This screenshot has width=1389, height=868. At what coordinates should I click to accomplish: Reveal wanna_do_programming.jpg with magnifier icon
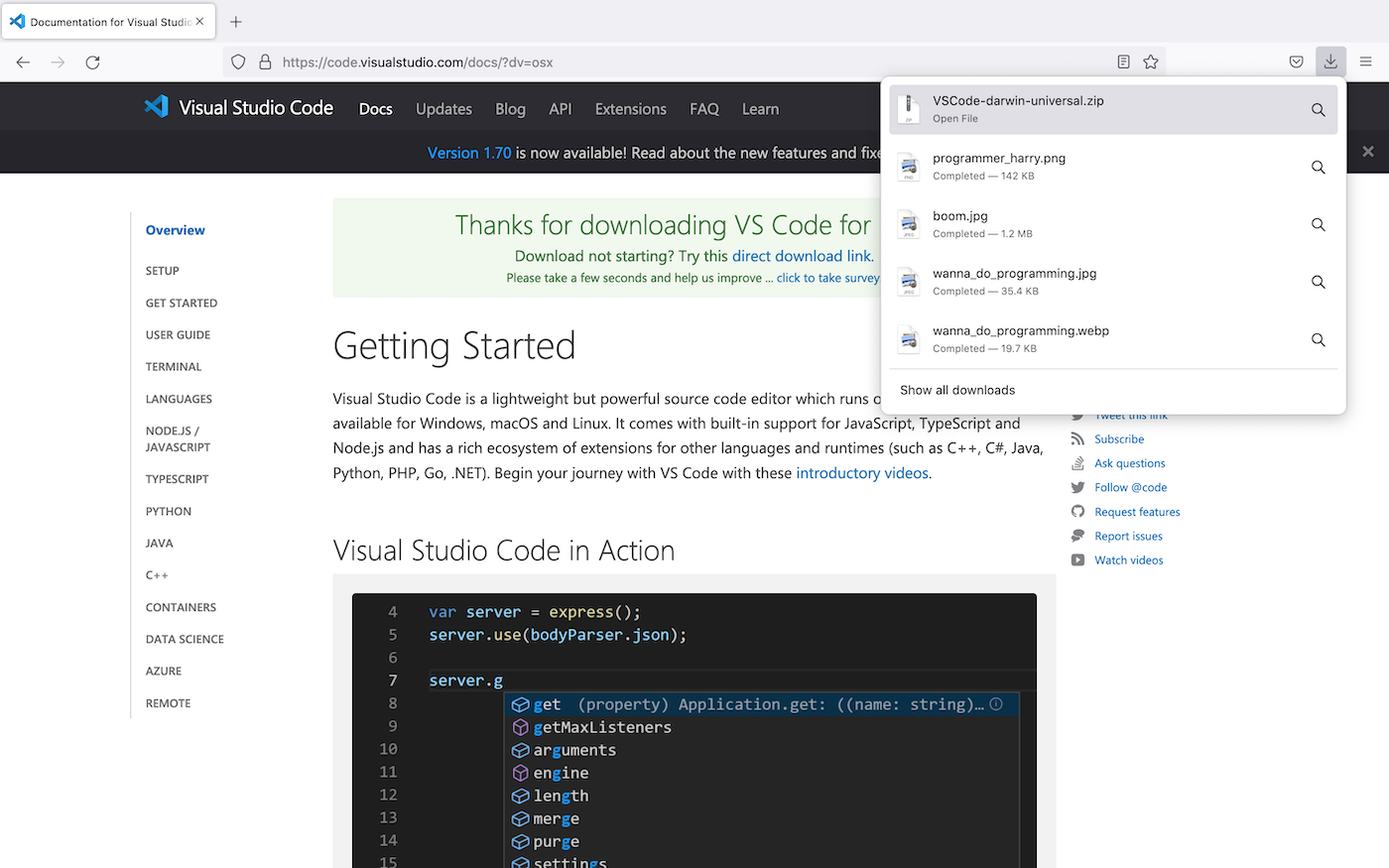click(x=1319, y=283)
